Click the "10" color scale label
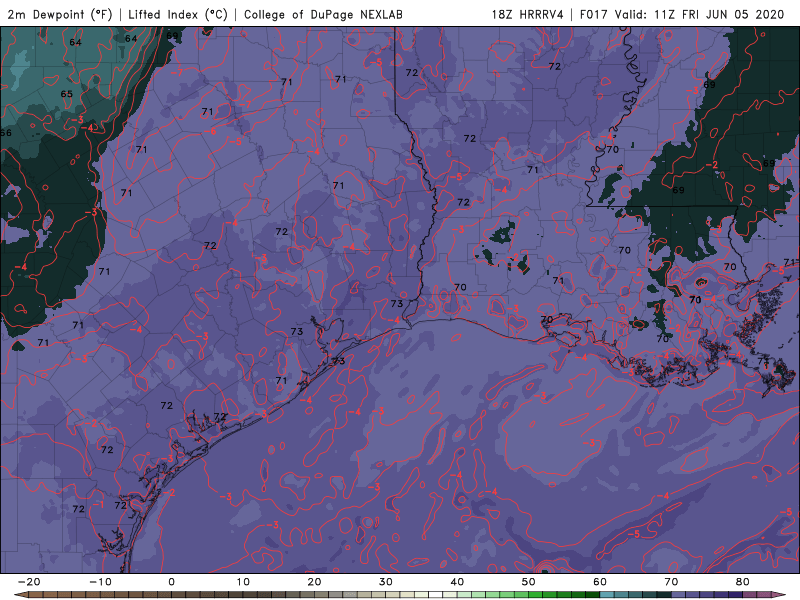 click(x=243, y=582)
